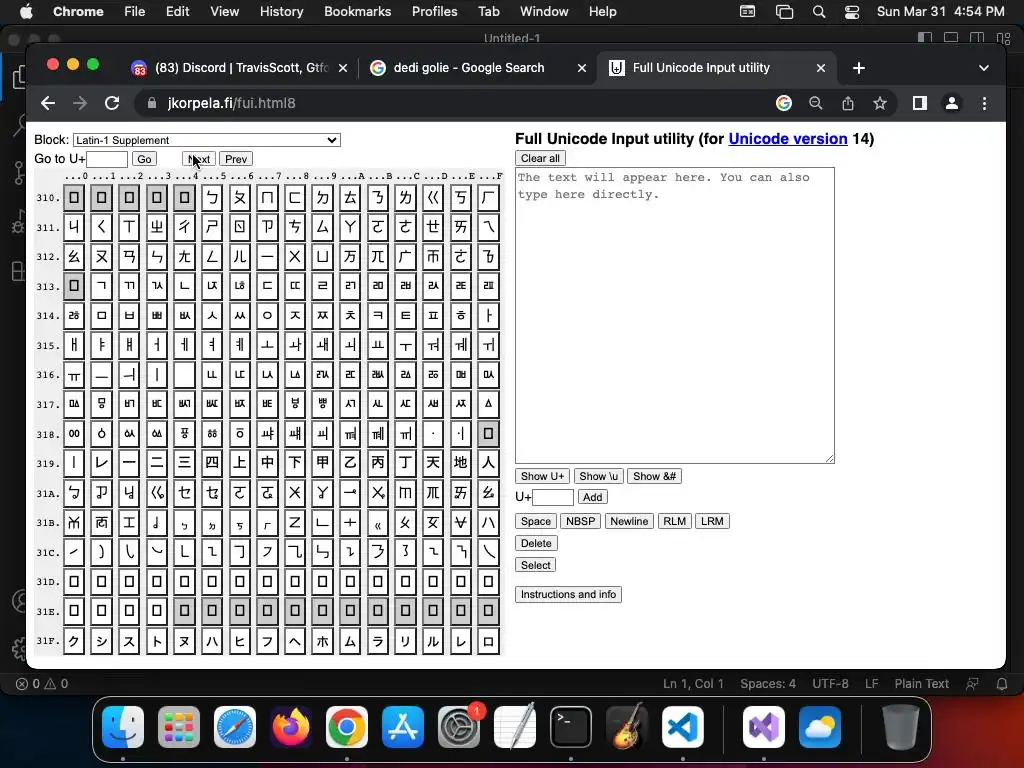Open Chrome's three-dot menu

[x=984, y=103]
